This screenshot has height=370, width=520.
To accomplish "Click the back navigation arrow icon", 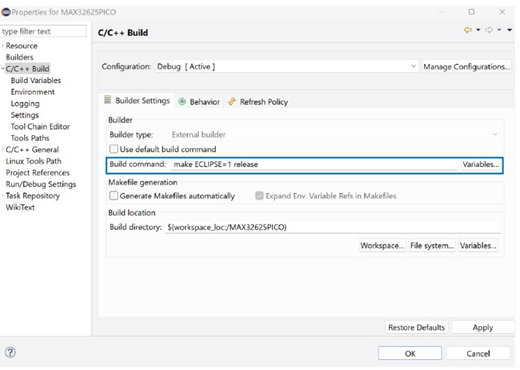I will pos(468,30).
